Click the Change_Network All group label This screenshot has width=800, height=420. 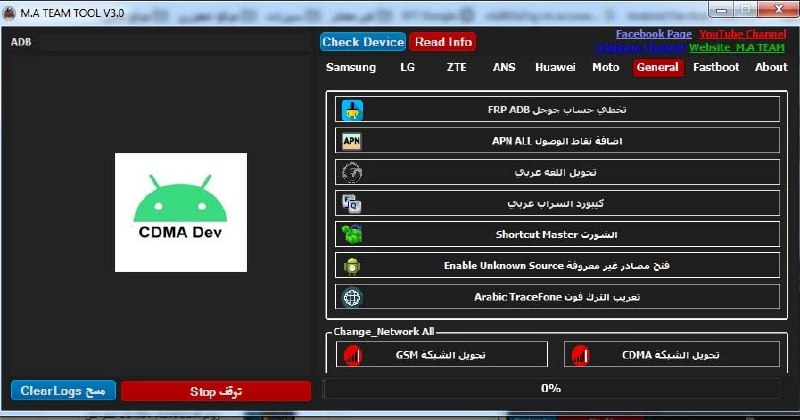384,332
